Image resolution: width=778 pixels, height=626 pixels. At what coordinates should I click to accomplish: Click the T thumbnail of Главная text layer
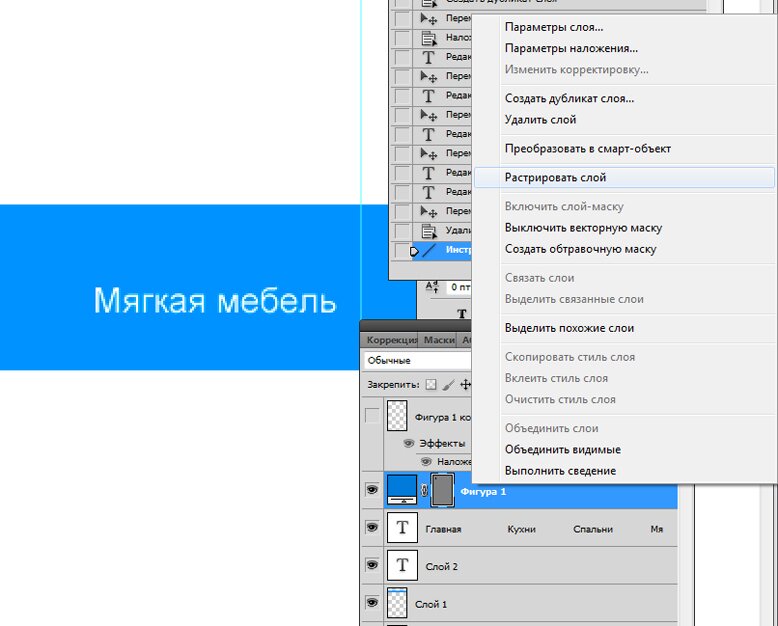pos(402,528)
